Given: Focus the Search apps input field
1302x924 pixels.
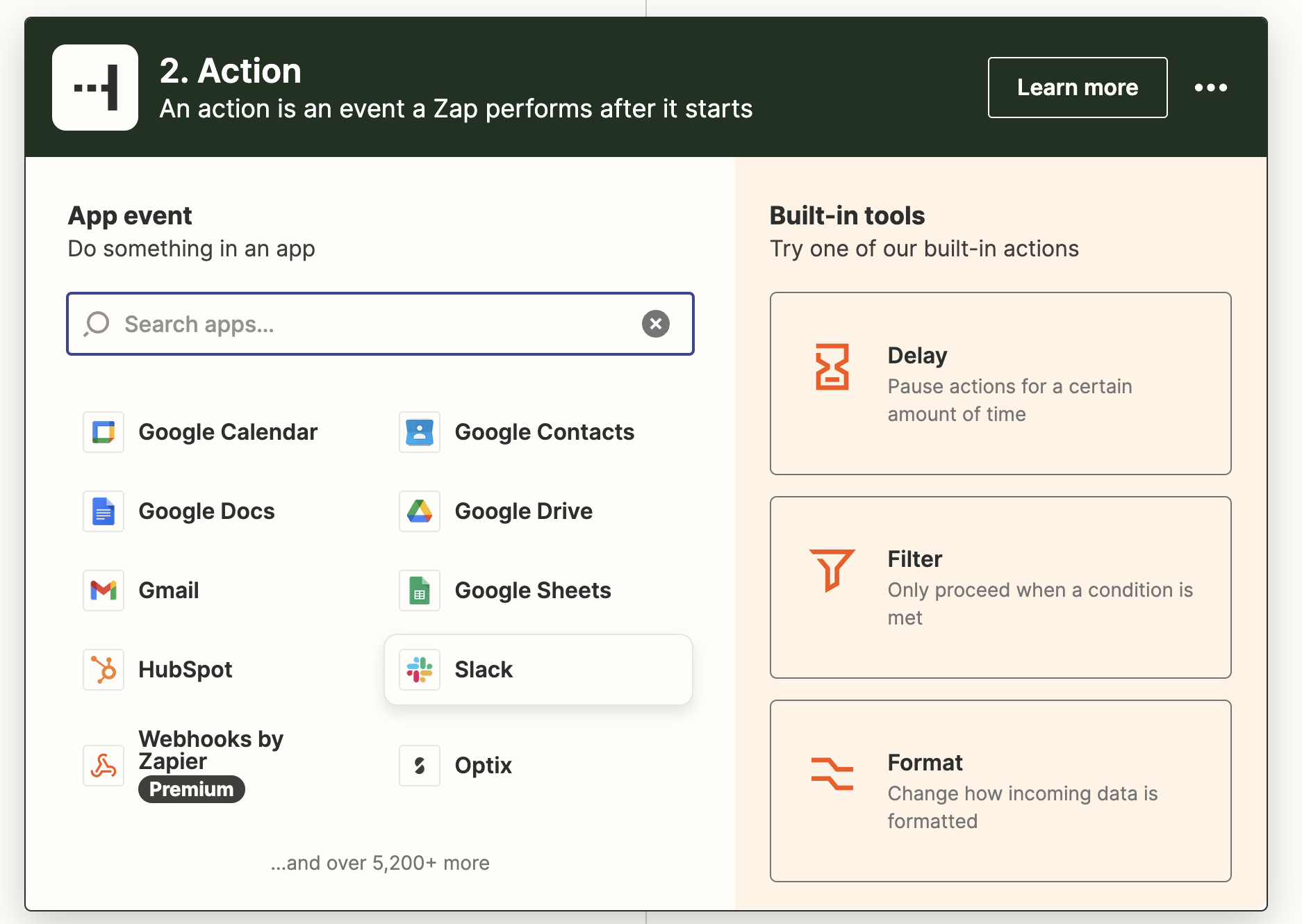Looking at the screenshot, I should [x=380, y=324].
